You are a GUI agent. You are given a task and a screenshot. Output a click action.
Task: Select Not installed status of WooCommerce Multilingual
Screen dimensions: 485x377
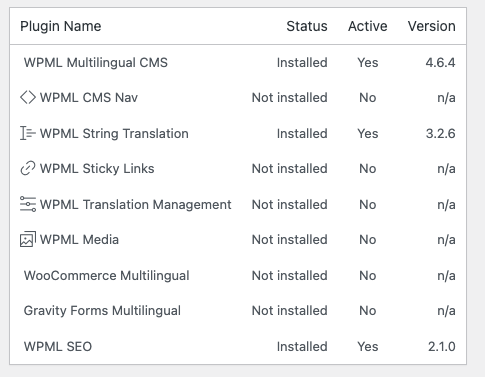289,275
